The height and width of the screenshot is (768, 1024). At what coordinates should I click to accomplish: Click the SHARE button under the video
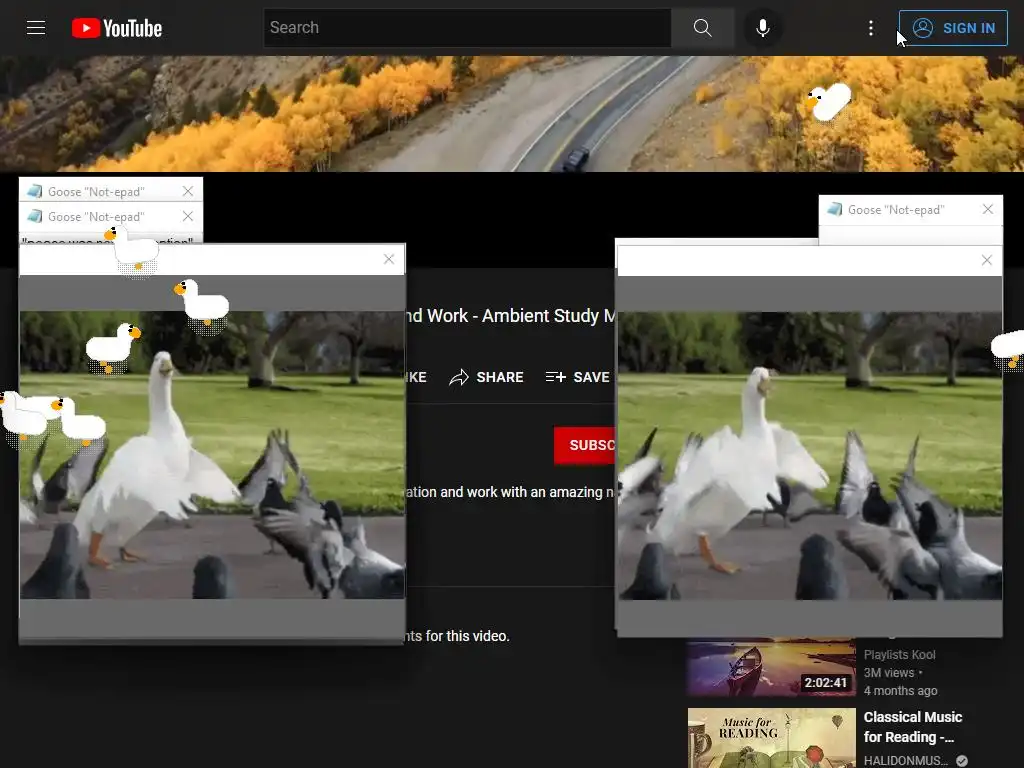click(x=487, y=377)
